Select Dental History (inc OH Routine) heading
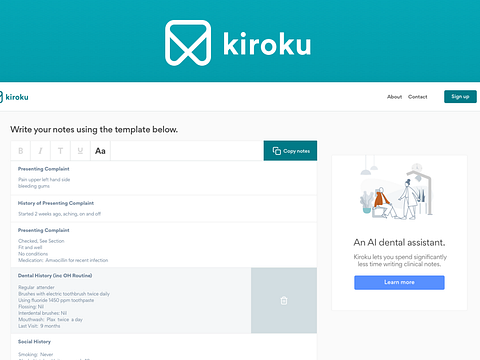This screenshot has width=480, height=360. pos(55,276)
